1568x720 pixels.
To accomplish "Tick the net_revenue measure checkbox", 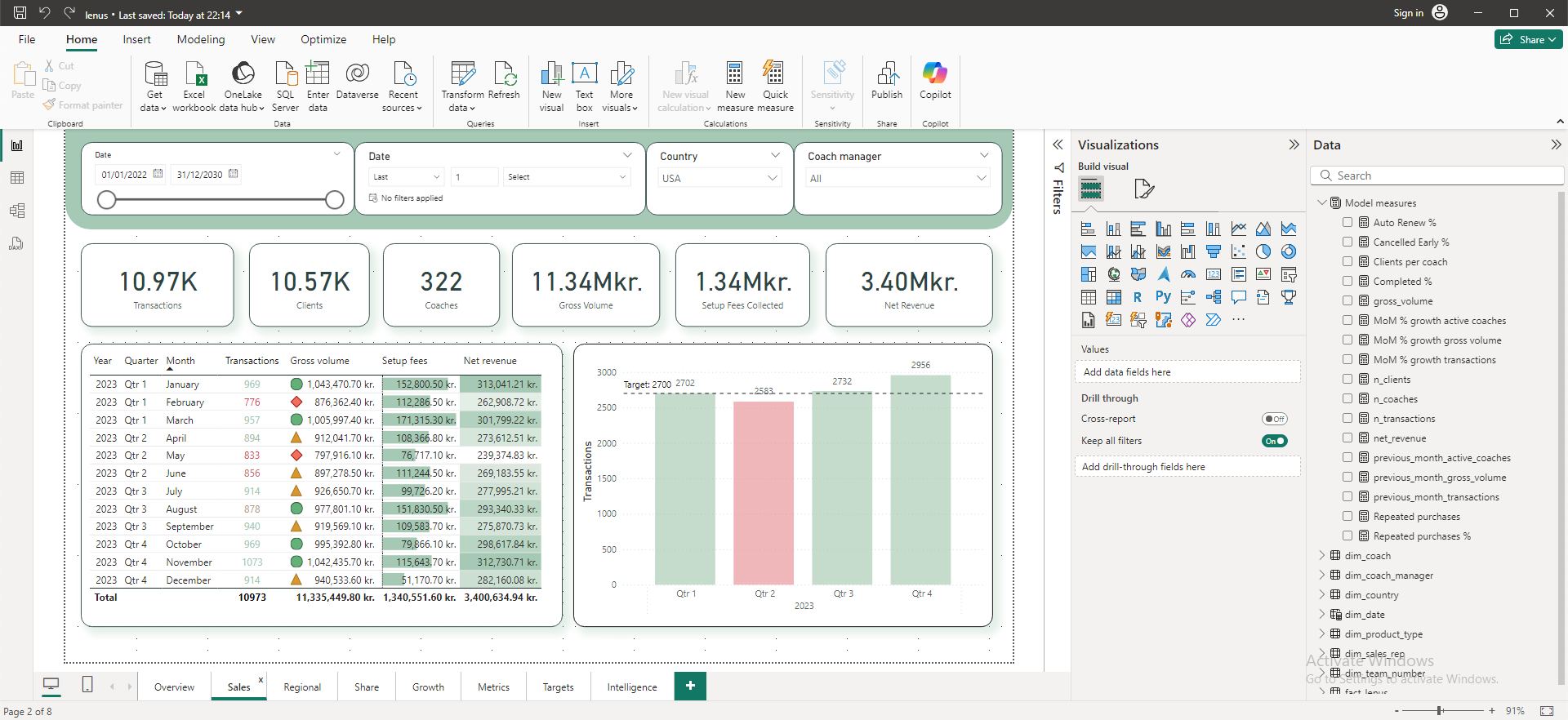I will (x=1347, y=438).
